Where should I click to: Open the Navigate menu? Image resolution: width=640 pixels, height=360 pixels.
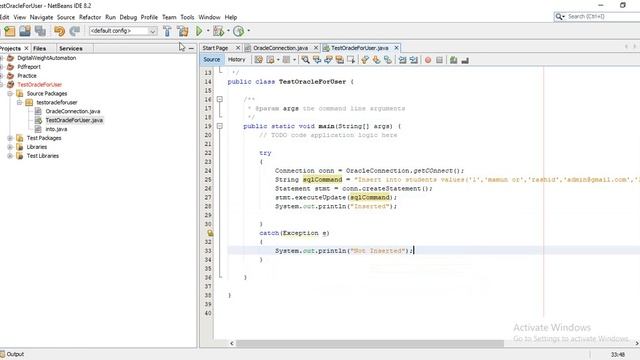(41, 17)
